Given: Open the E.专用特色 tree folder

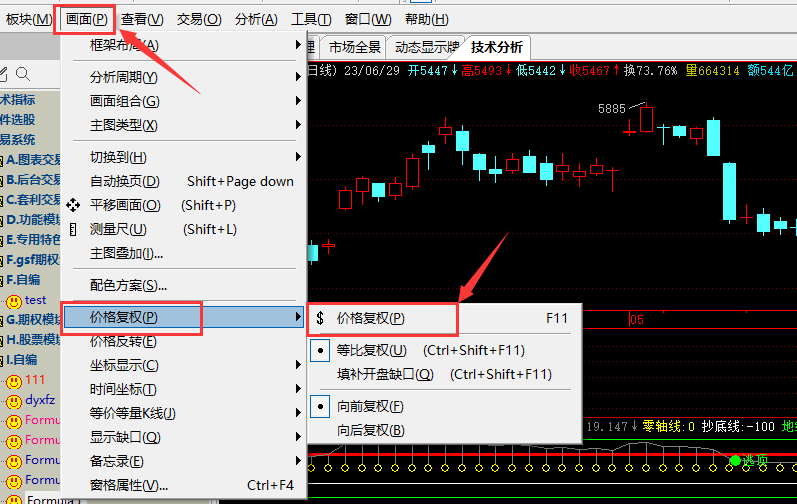Looking at the screenshot, I should 33,240.
